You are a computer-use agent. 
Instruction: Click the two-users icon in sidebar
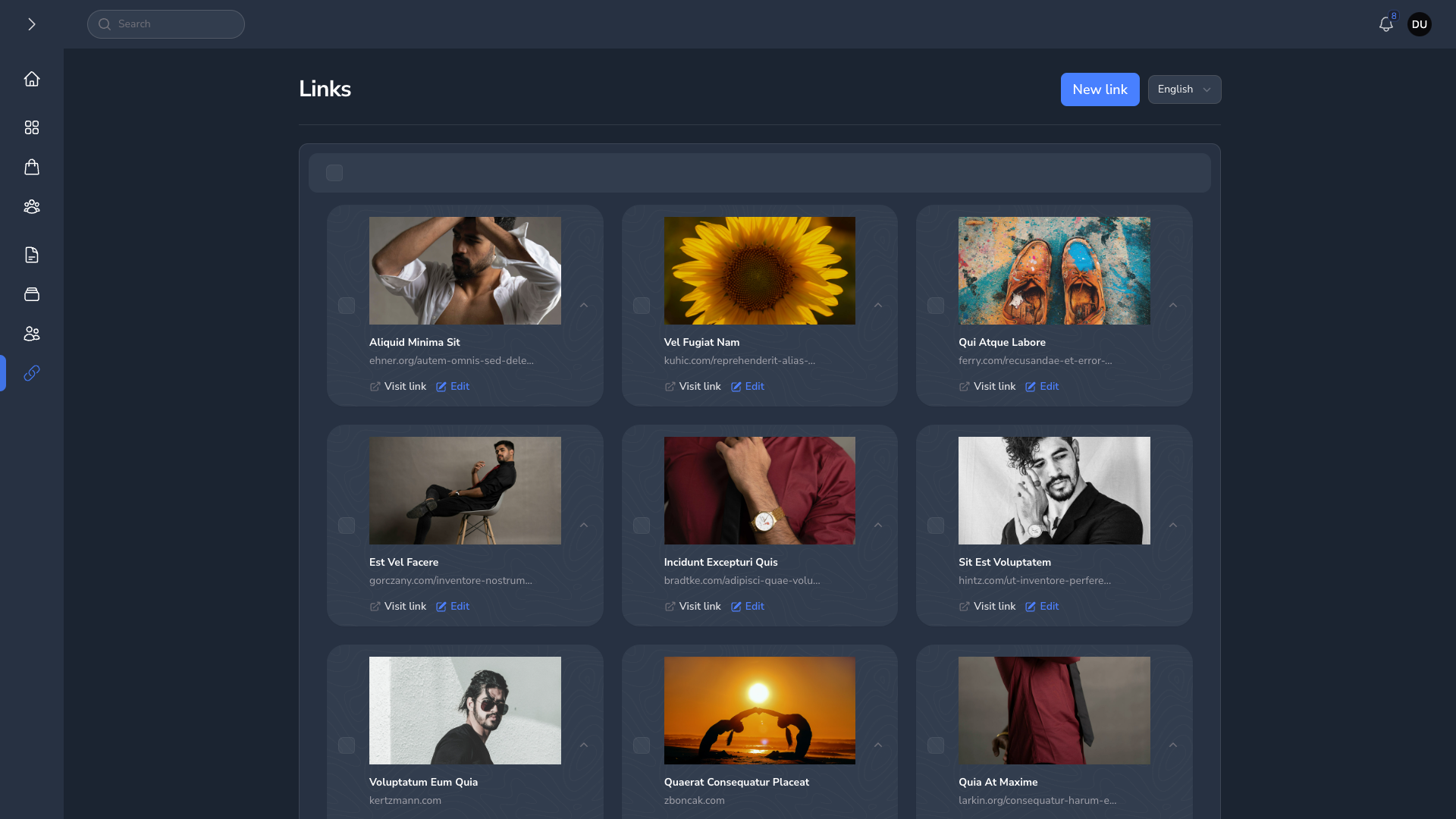pyautogui.click(x=31, y=334)
